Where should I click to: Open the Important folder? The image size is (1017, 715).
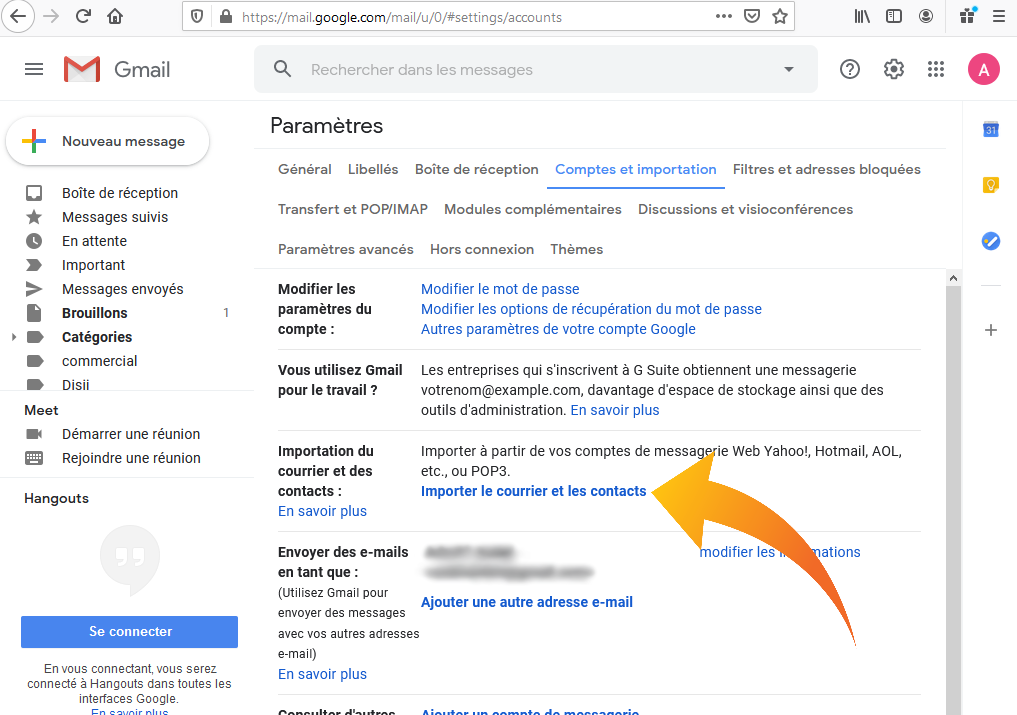[93, 265]
